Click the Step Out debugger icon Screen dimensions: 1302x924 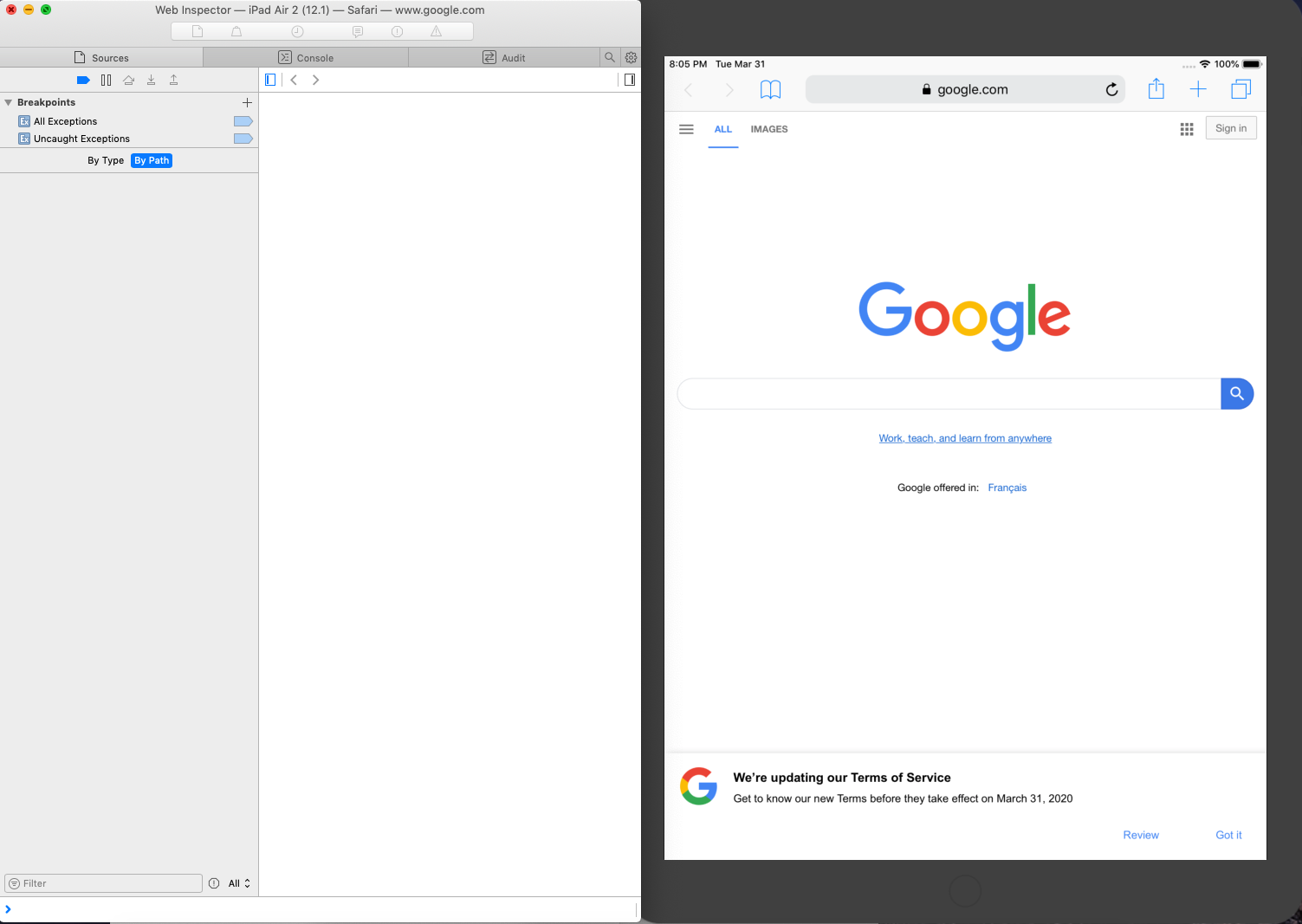tap(173, 80)
